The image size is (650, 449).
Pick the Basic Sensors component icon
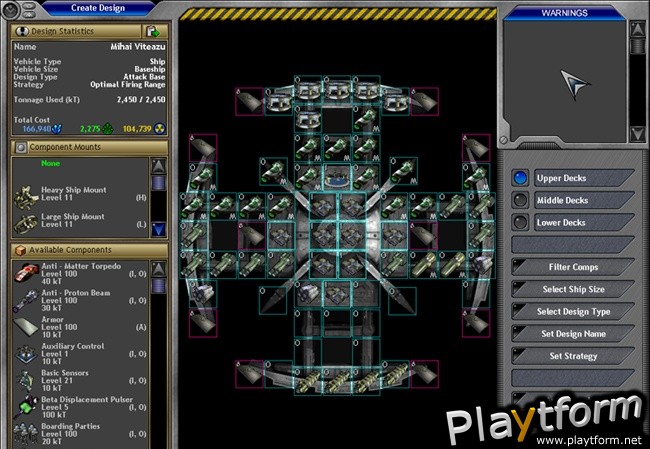pos(26,381)
